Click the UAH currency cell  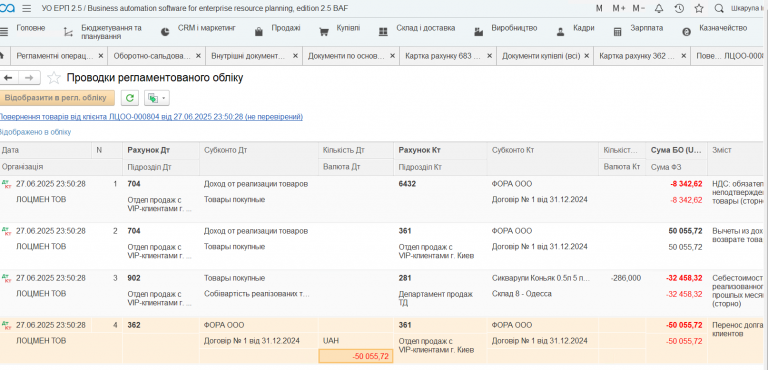pos(332,341)
